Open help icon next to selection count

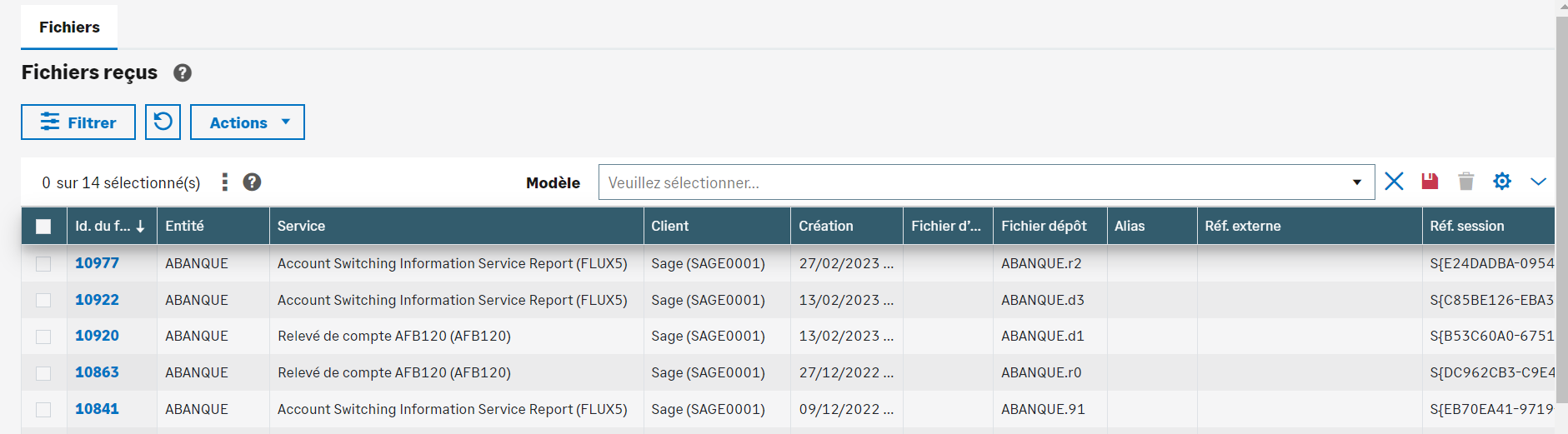tap(252, 182)
